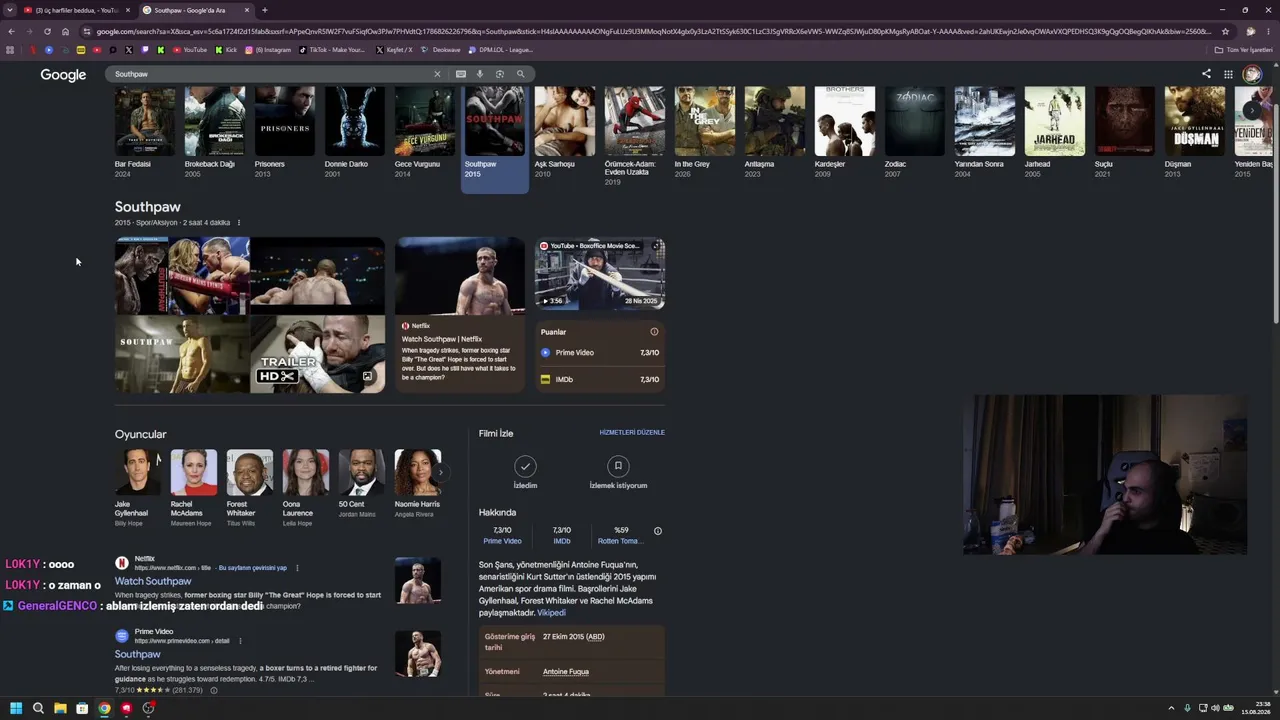Open the TikTok bookmark
The image size is (1280, 720).
332,50
